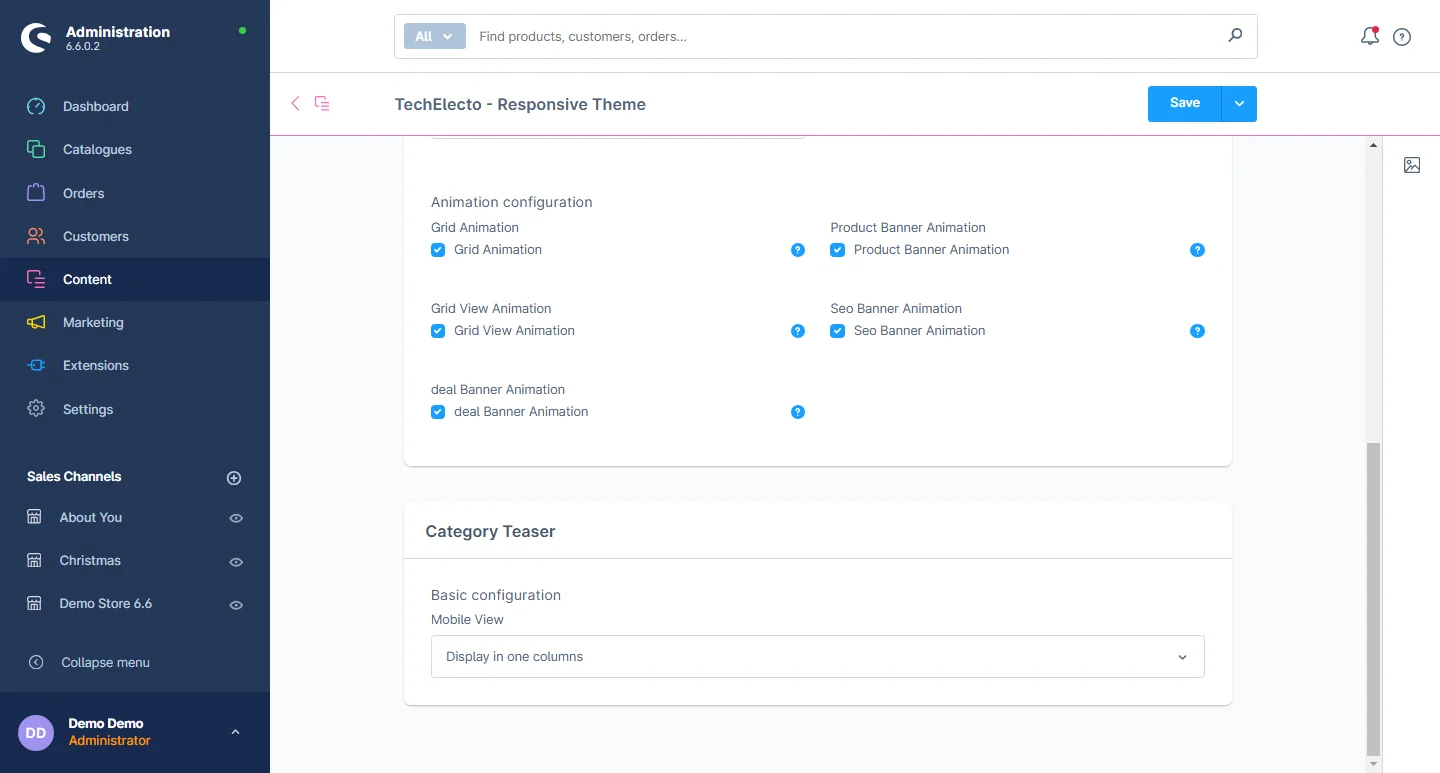Image resolution: width=1440 pixels, height=773 pixels.
Task: Click the Save button
Action: 1184,104
